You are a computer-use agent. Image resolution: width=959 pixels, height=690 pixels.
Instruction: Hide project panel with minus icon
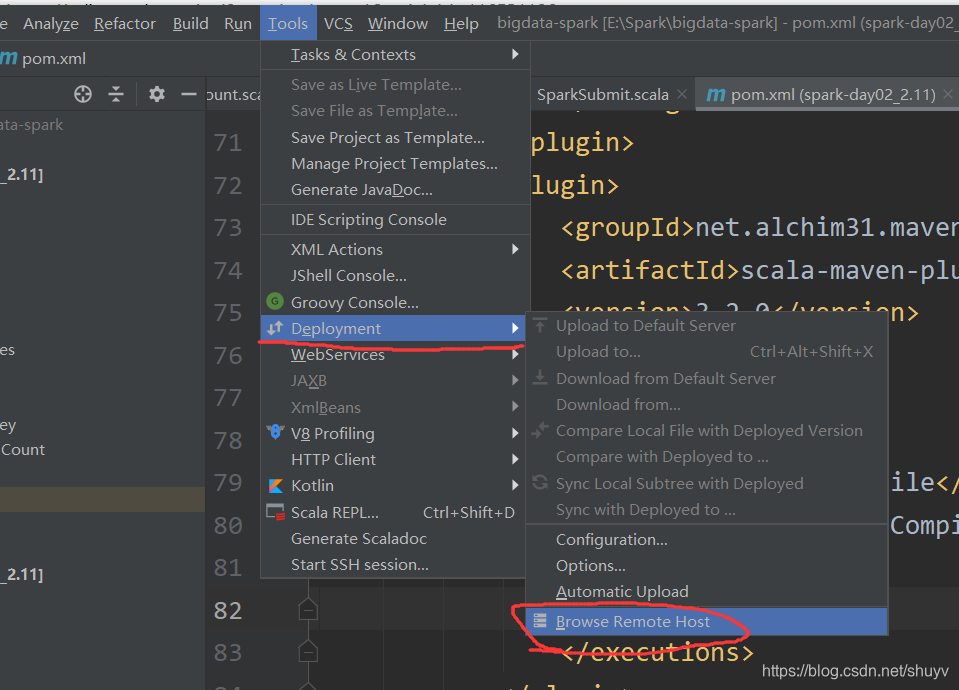coord(189,94)
